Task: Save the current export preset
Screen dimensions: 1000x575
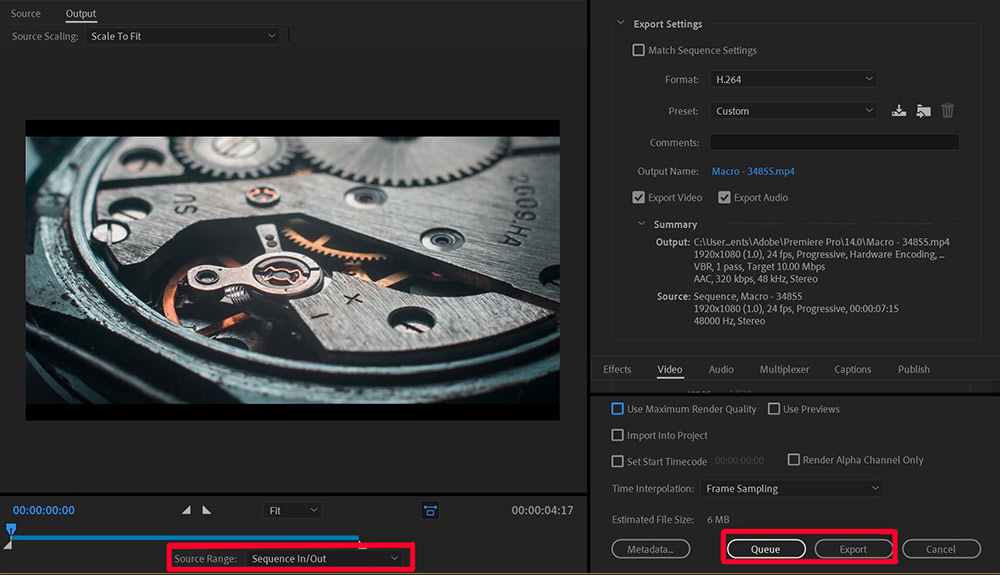Action: pyautogui.click(x=899, y=111)
